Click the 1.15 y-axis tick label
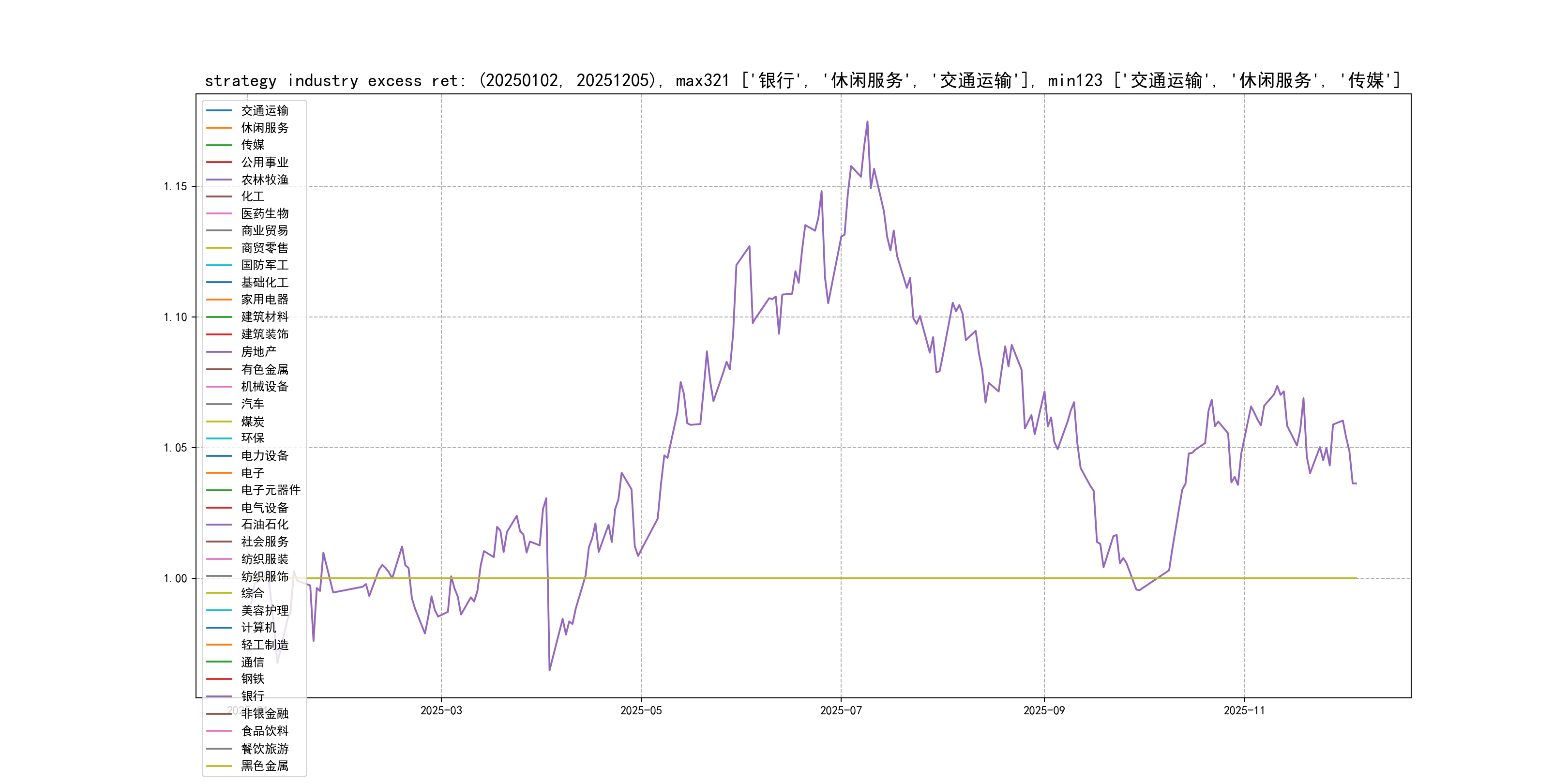Screen dimensions: 1568x784 click(x=175, y=186)
